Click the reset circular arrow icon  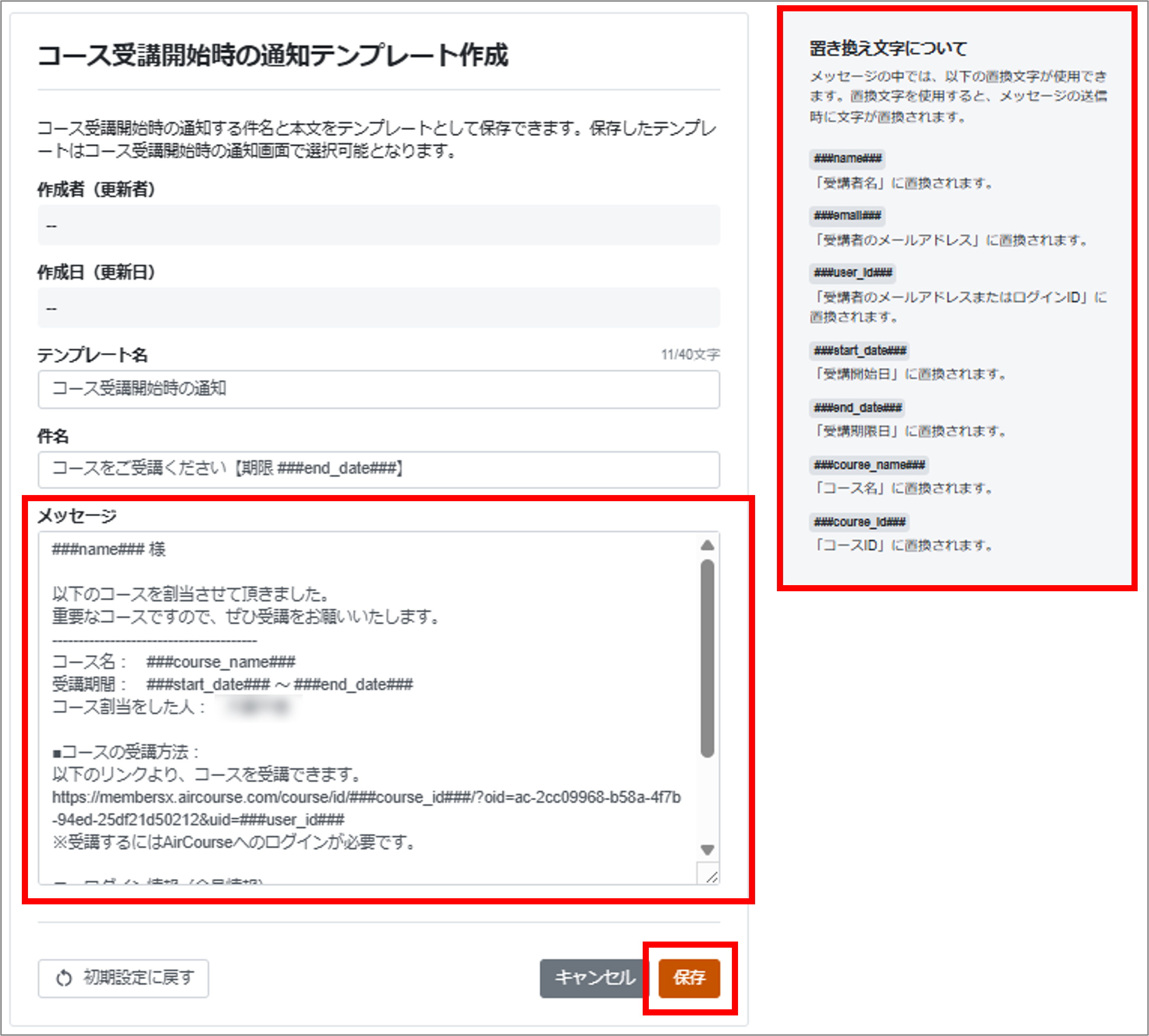pyautogui.click(x=64, y=978)
